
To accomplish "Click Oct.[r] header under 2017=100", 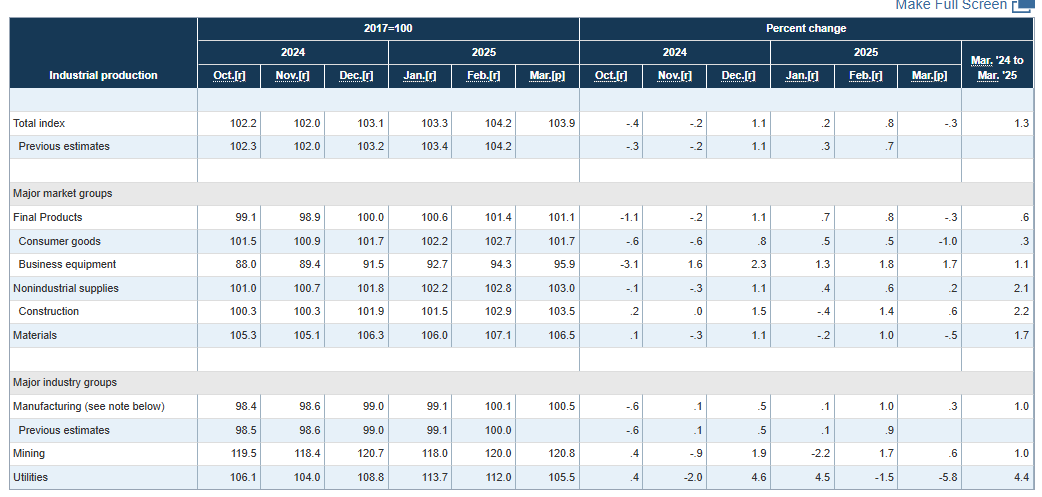I will [x=229, y=76].
